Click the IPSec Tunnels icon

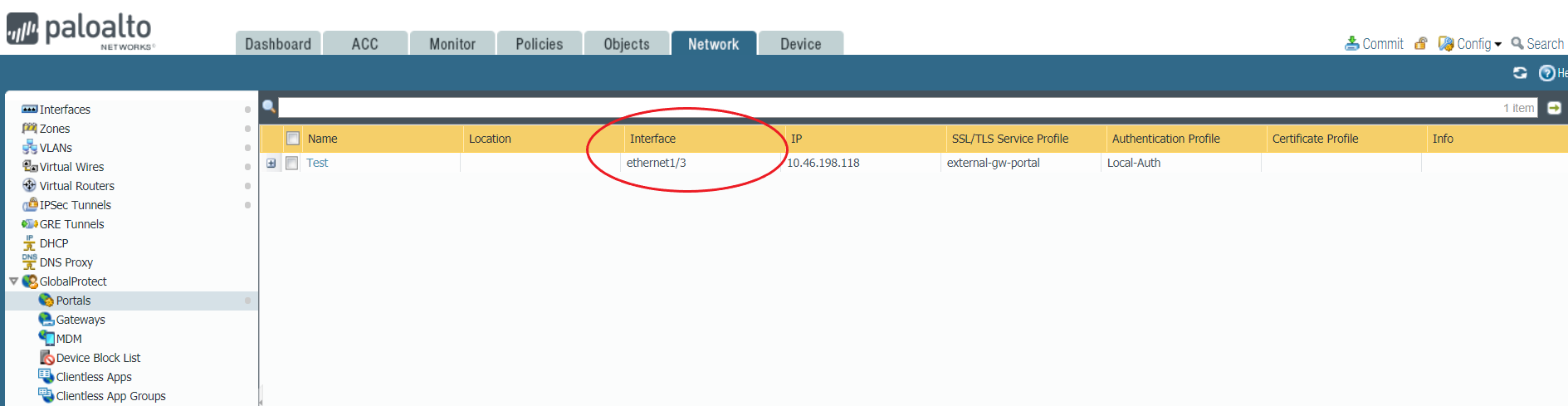coord(30,205)
